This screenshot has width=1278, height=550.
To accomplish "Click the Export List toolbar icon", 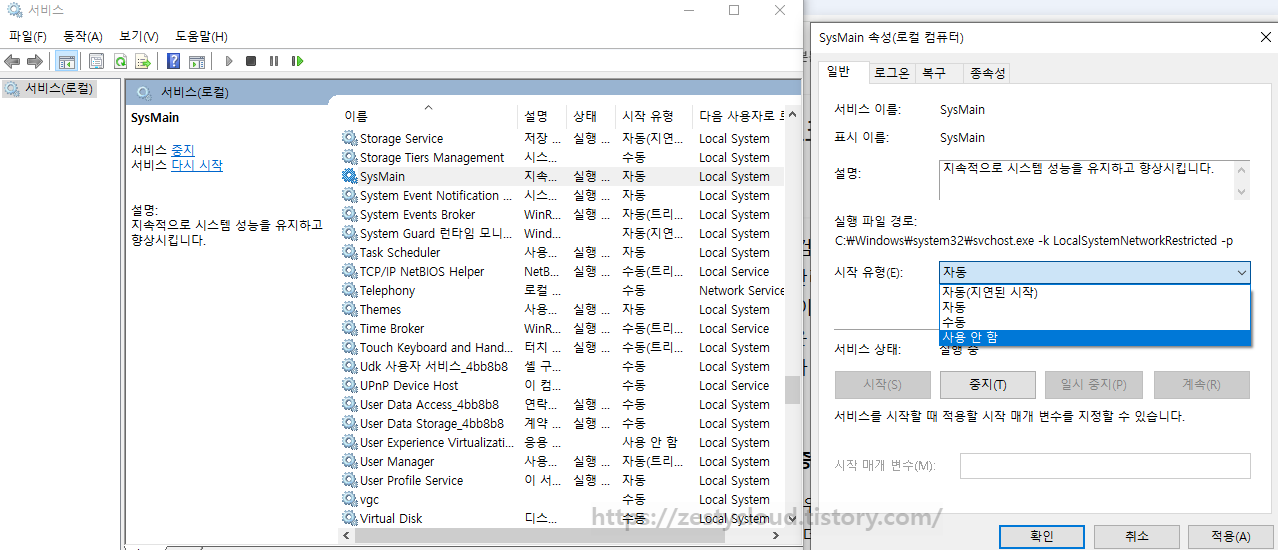I will tap(143, 61).
